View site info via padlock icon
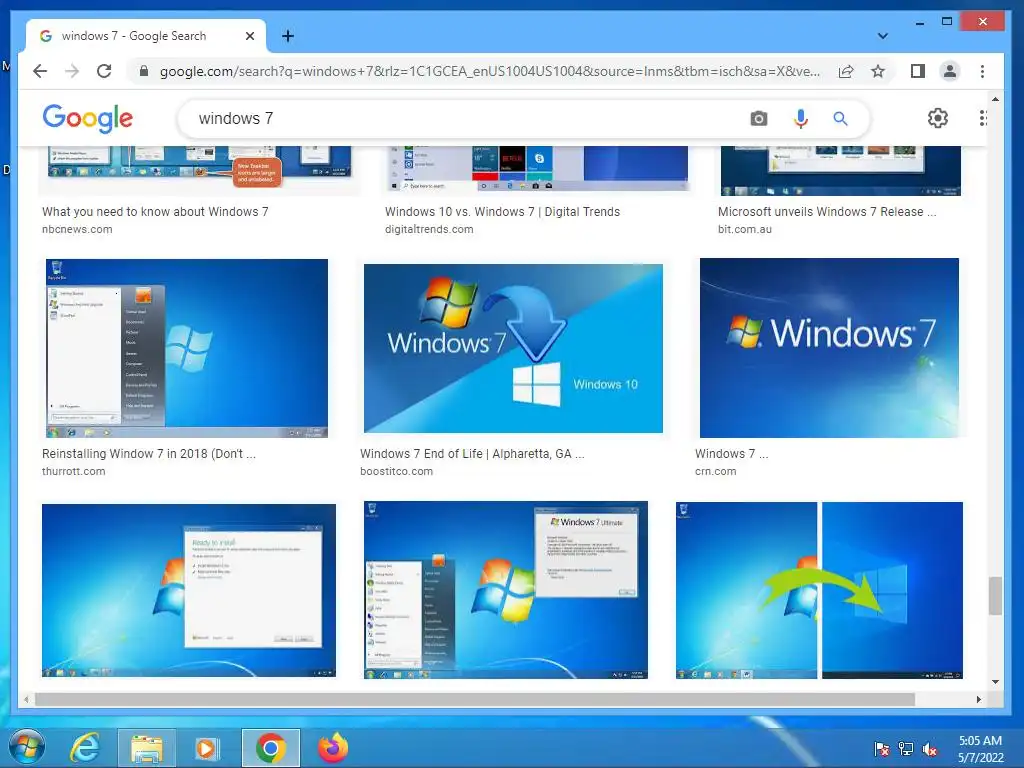1024x768 pixels. pyautogui.click(x=144, y=71)
